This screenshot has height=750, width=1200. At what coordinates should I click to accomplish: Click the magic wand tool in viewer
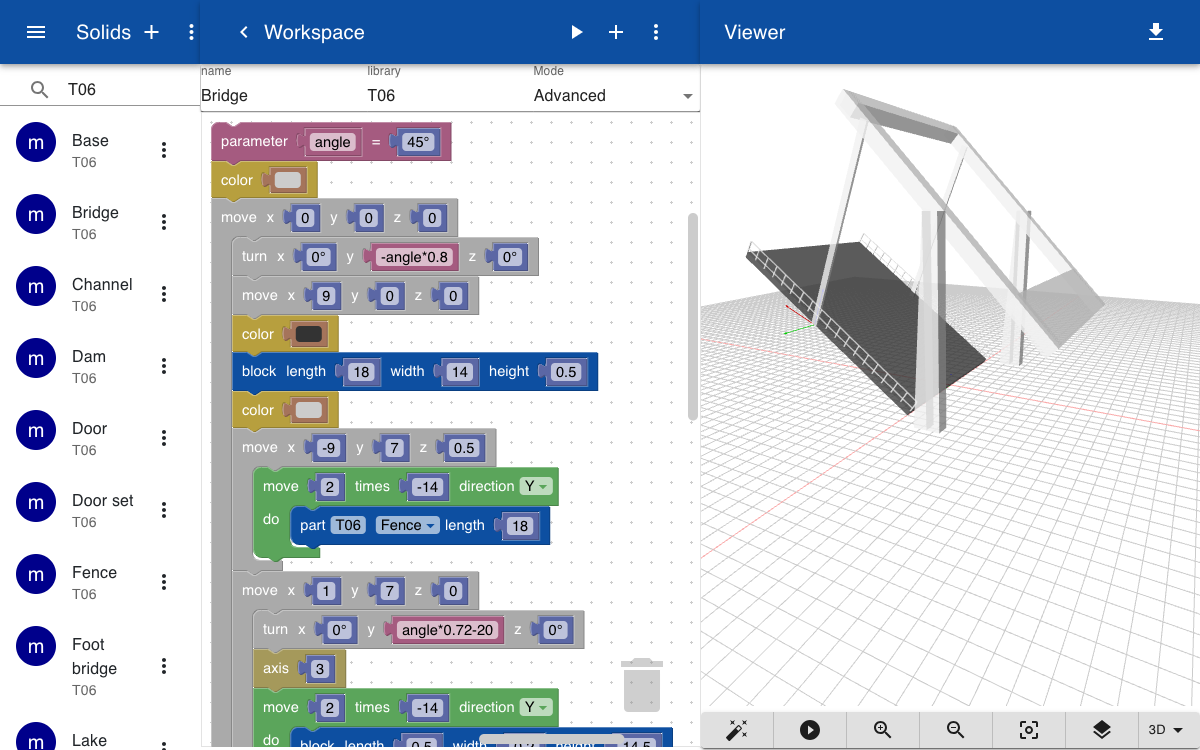[737, 730]
